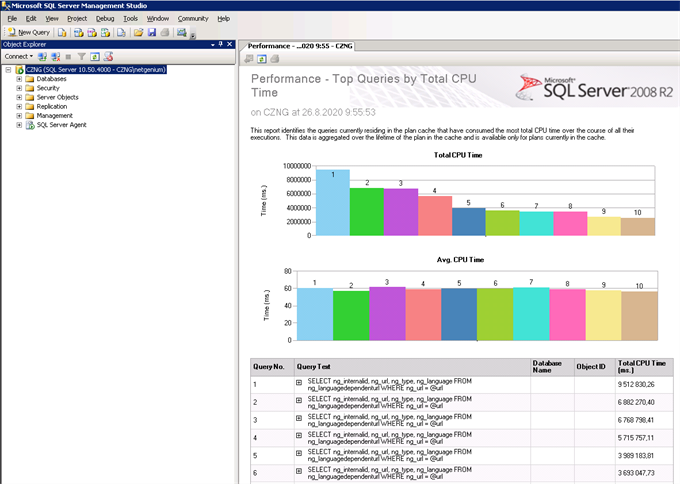680x484 pixels.
Task: Click the report Print icon
Action: 275,59
